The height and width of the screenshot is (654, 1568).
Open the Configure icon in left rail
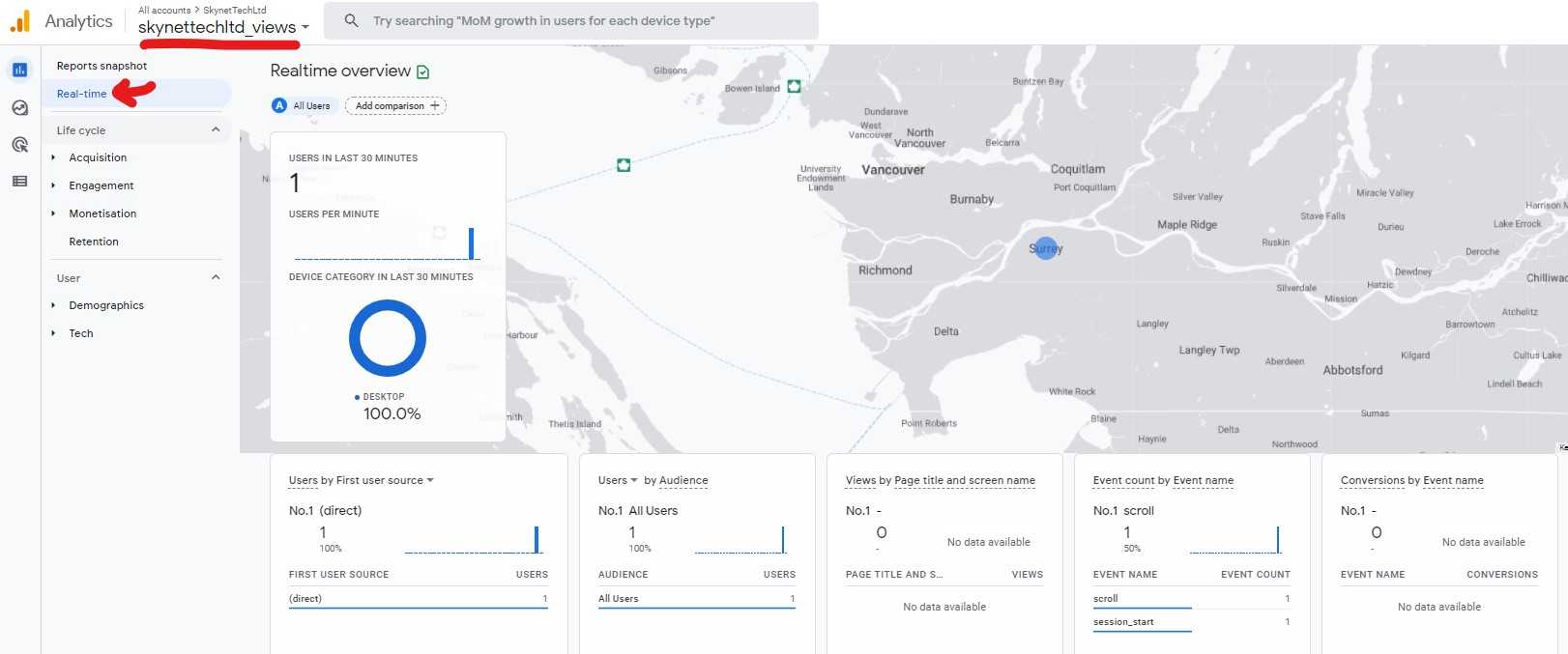tap(19, 182)
